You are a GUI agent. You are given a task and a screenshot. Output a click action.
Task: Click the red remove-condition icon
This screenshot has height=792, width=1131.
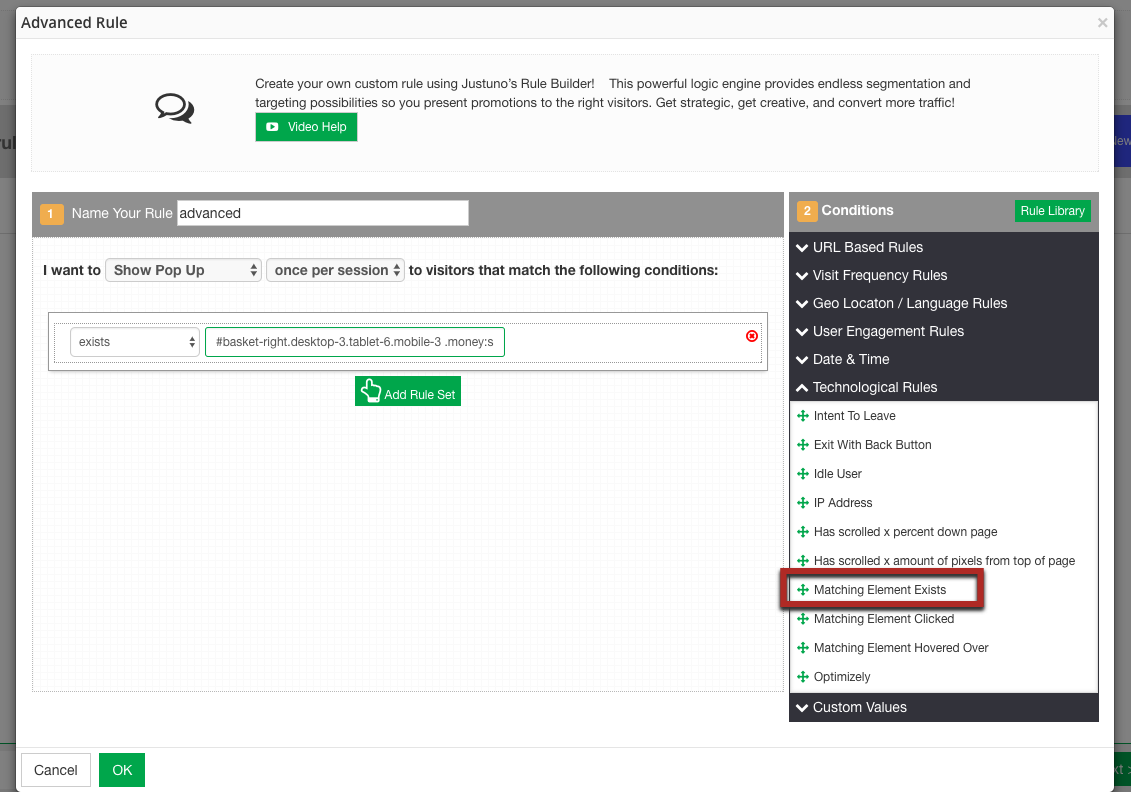pyautogui.click(x=752, y=336)
